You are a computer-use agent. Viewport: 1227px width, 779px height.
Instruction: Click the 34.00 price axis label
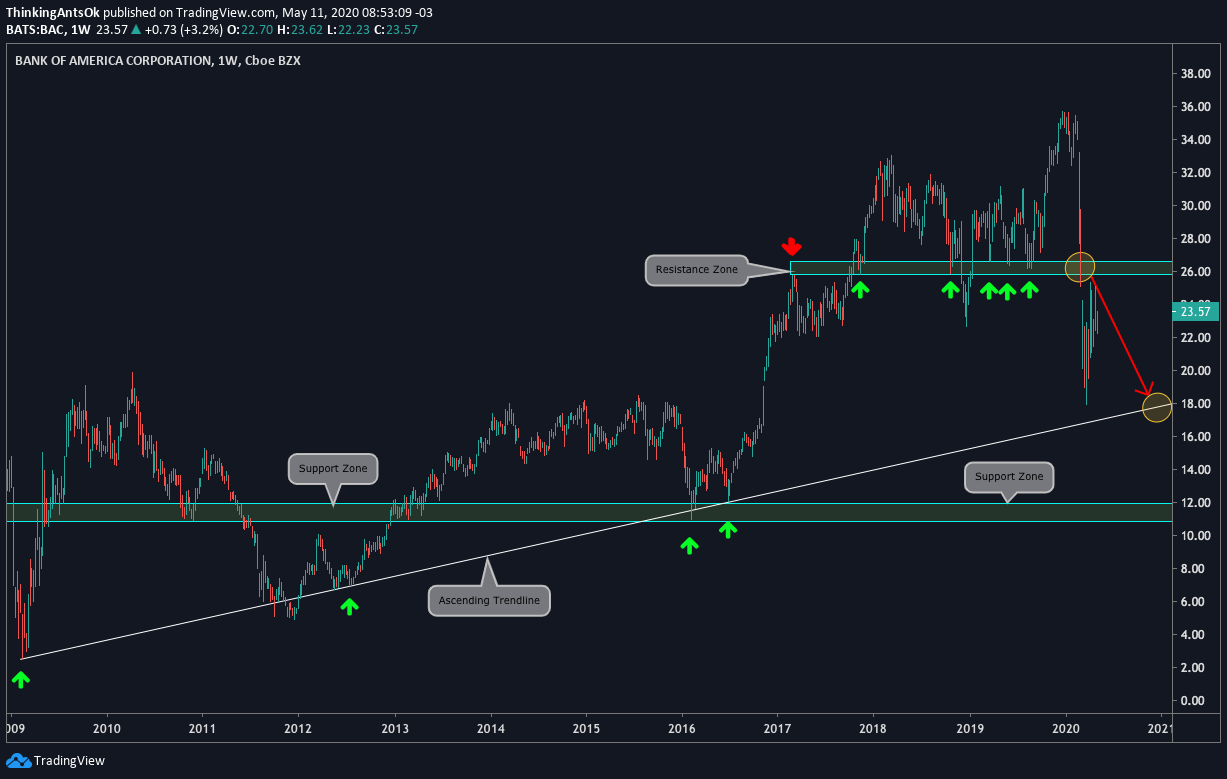coord(1196,140)
